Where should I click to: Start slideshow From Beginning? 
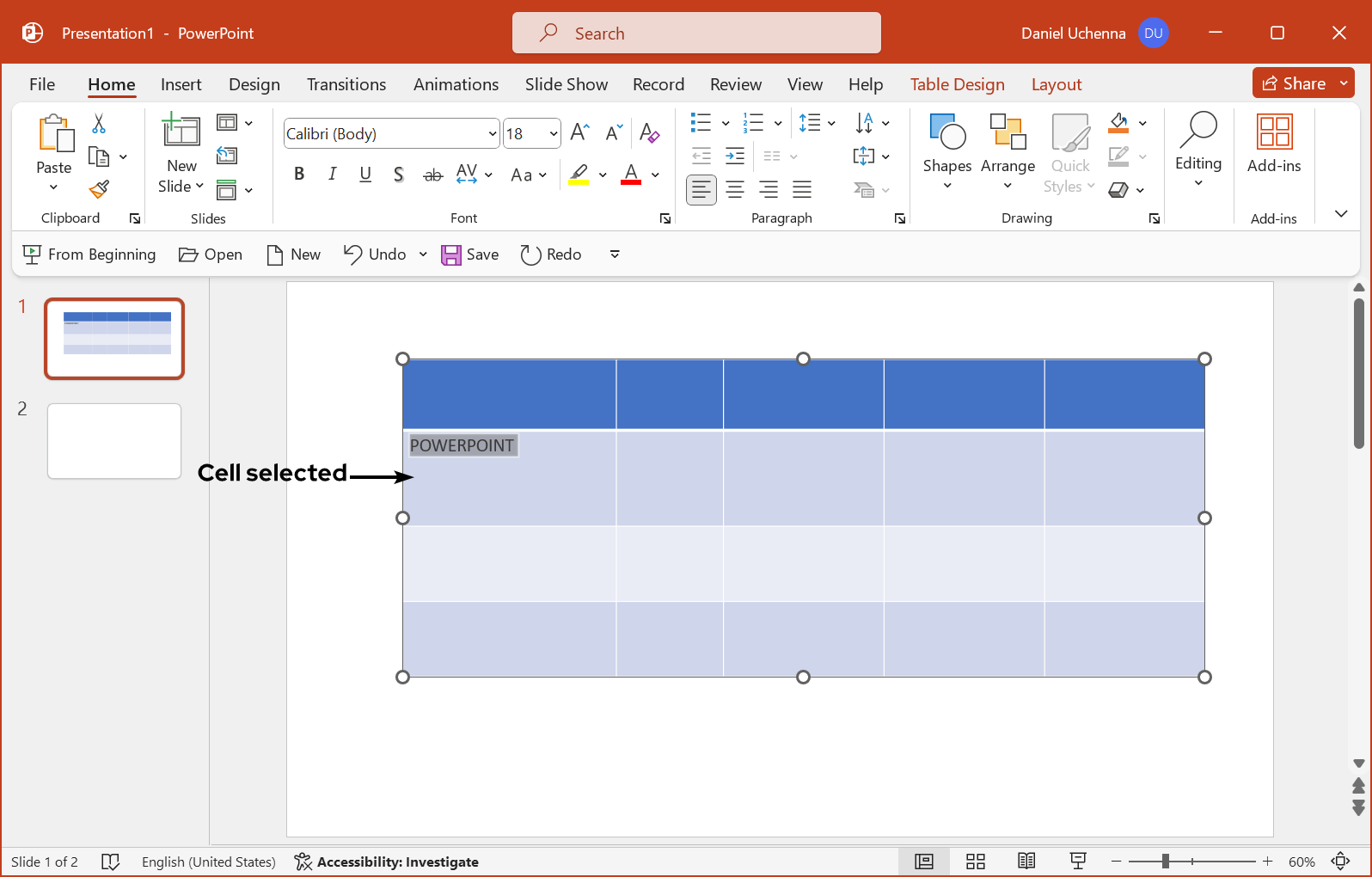[89, 255]
